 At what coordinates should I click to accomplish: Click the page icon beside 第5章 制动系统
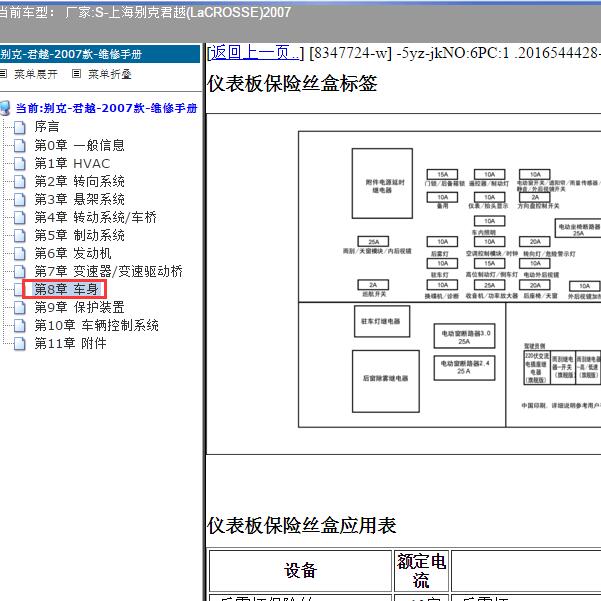20,235
